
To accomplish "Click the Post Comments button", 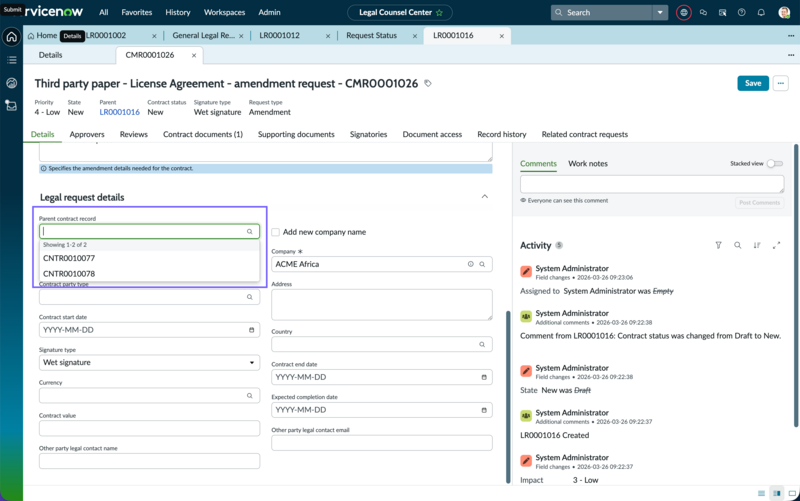I will pyautogui.click(x=759, y=203).
